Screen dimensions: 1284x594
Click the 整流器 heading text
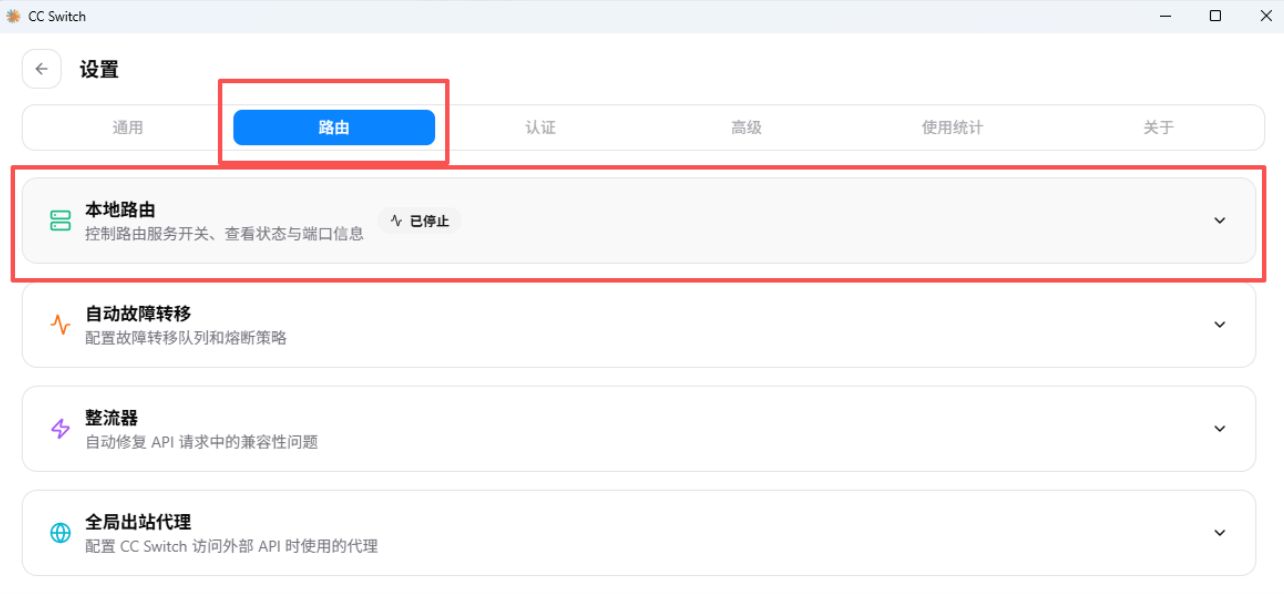click(x=111, y=418)
